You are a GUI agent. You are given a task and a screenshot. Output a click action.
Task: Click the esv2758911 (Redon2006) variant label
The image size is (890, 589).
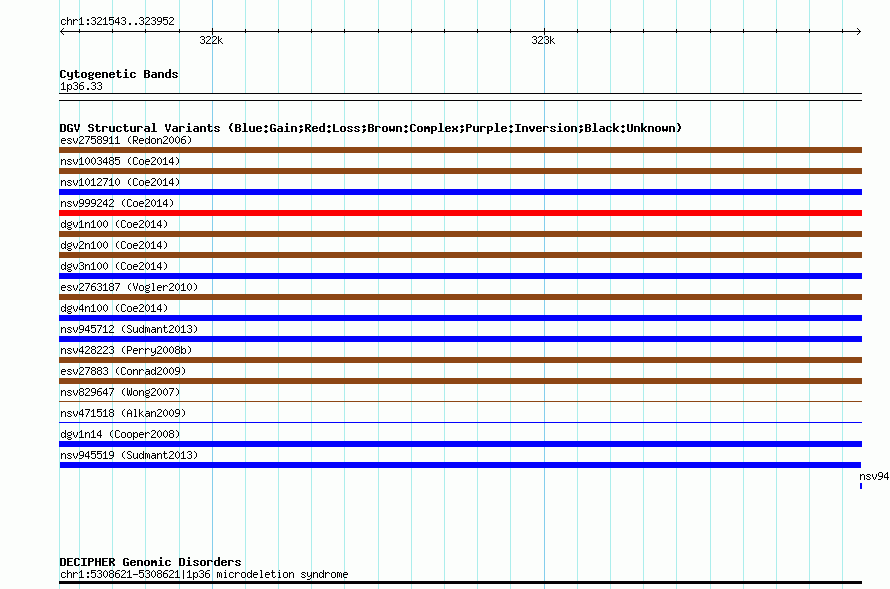[126, 140]
